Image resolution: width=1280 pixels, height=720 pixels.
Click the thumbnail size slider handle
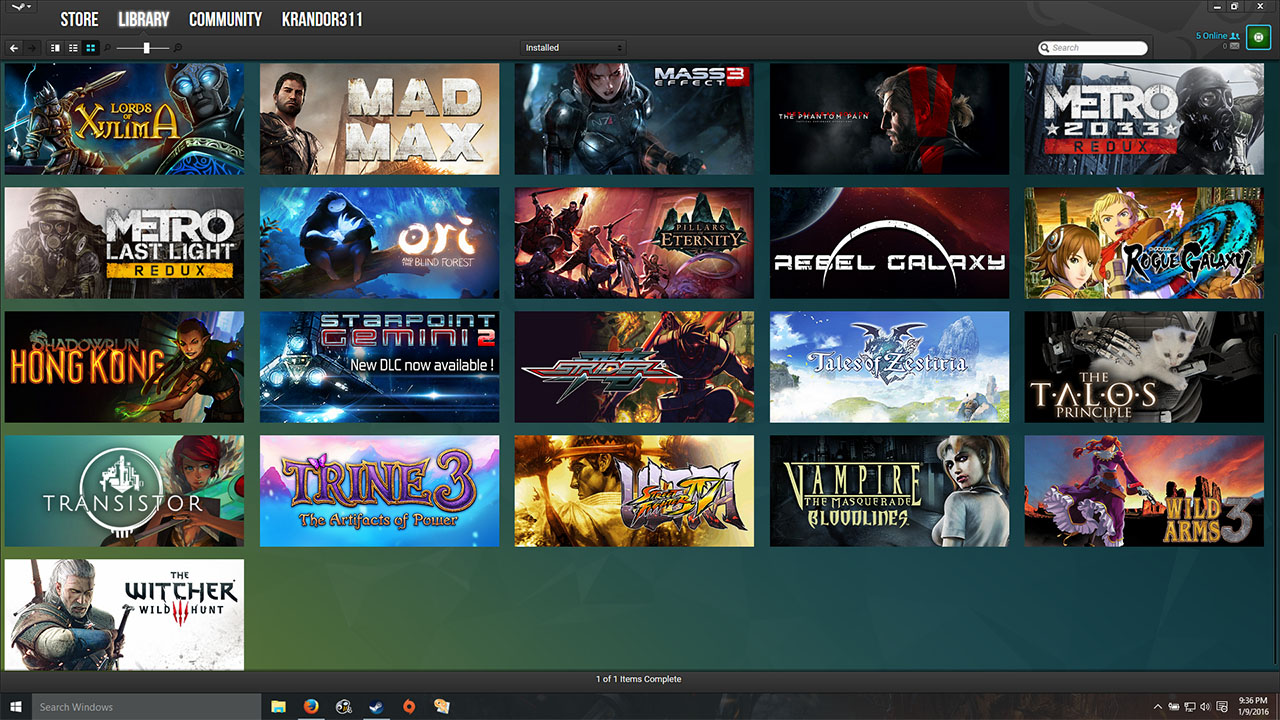click(146, 48)
